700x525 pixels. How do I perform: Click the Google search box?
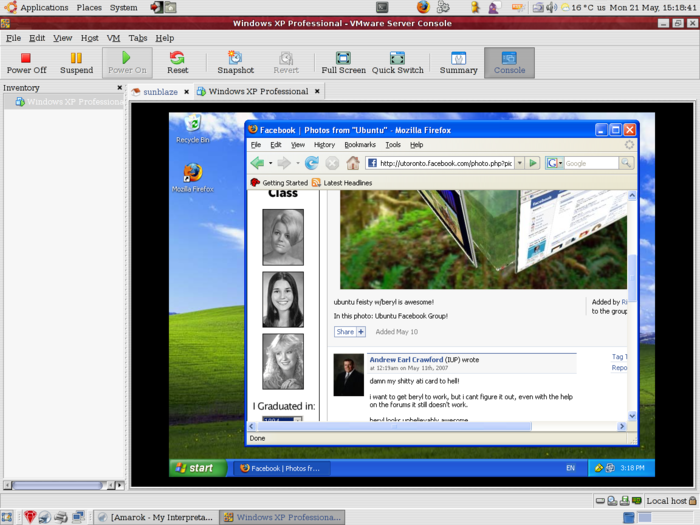click(591, 163)
